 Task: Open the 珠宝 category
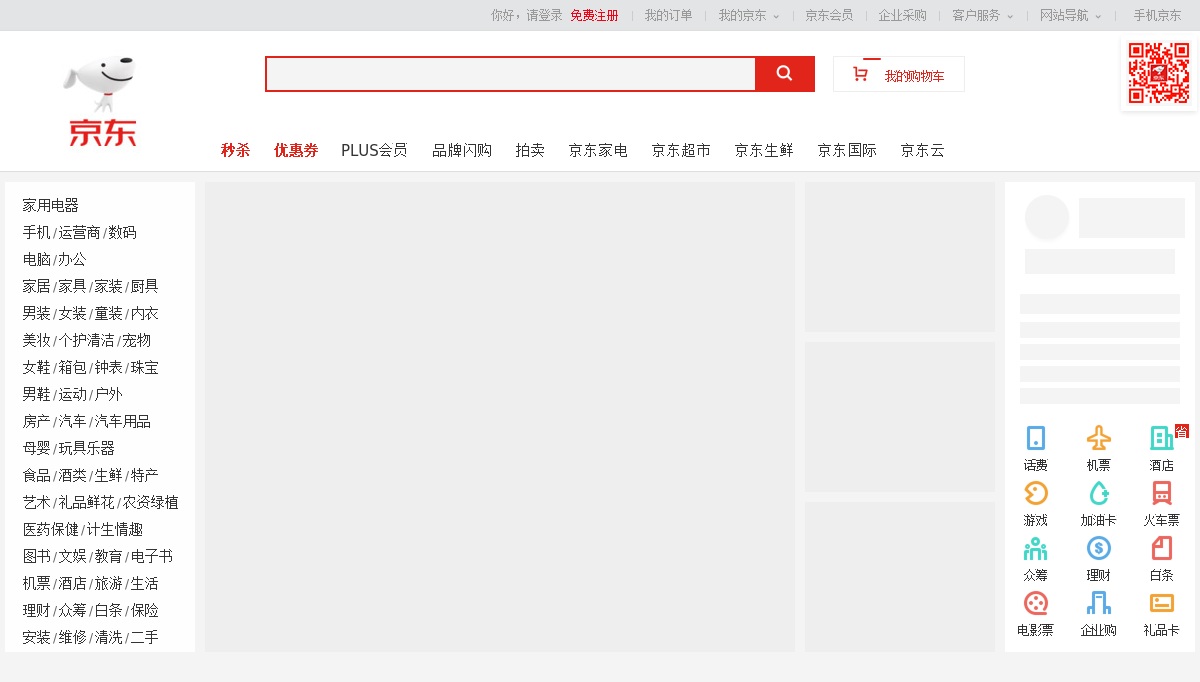(145, 367)
